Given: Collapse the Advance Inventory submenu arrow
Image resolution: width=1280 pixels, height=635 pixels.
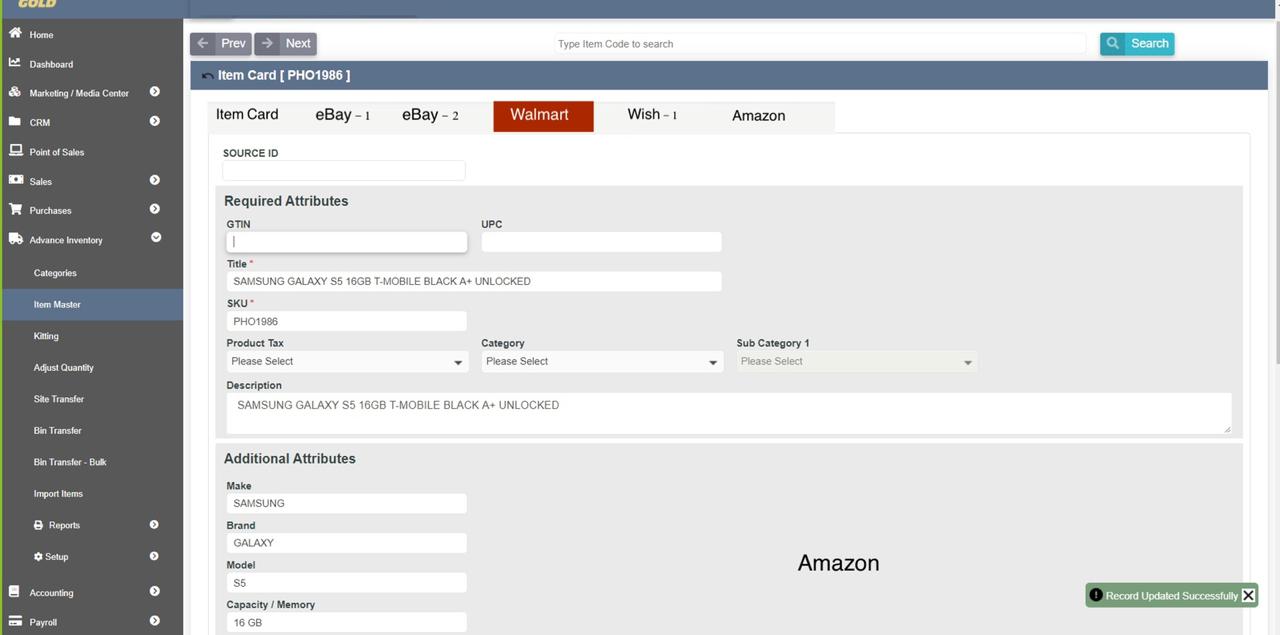Looking at the screenshot, I should pyautogui.click(x=156, y=238).
